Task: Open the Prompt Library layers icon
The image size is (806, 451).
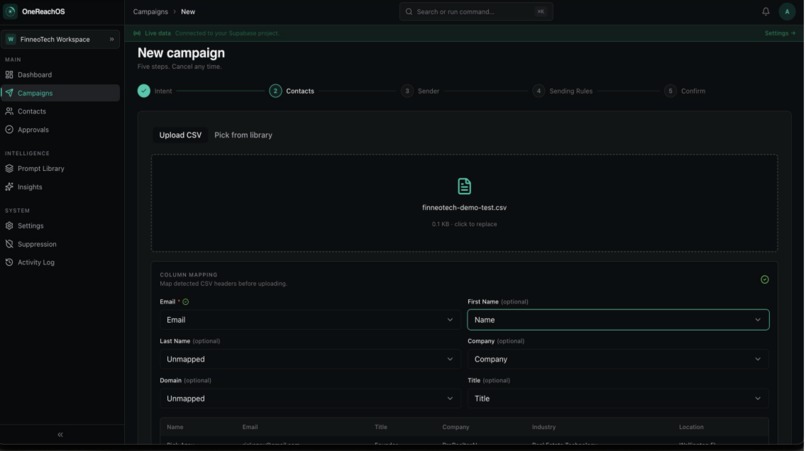Action: click(9, 168)
